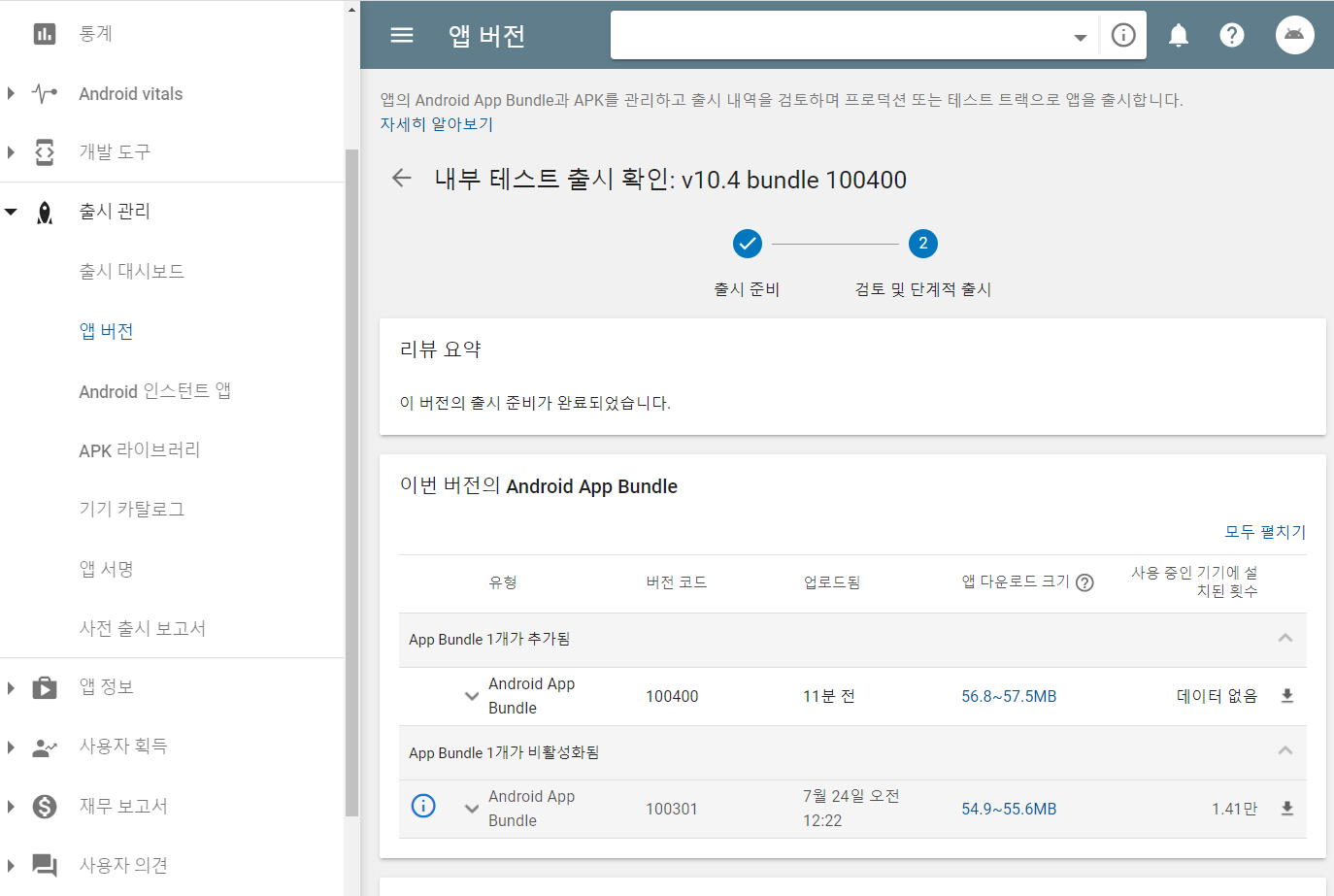Viewport: 1334px width, 896px height.
Task: Click version code 100400 cell
Action: [x=672, y=696]
